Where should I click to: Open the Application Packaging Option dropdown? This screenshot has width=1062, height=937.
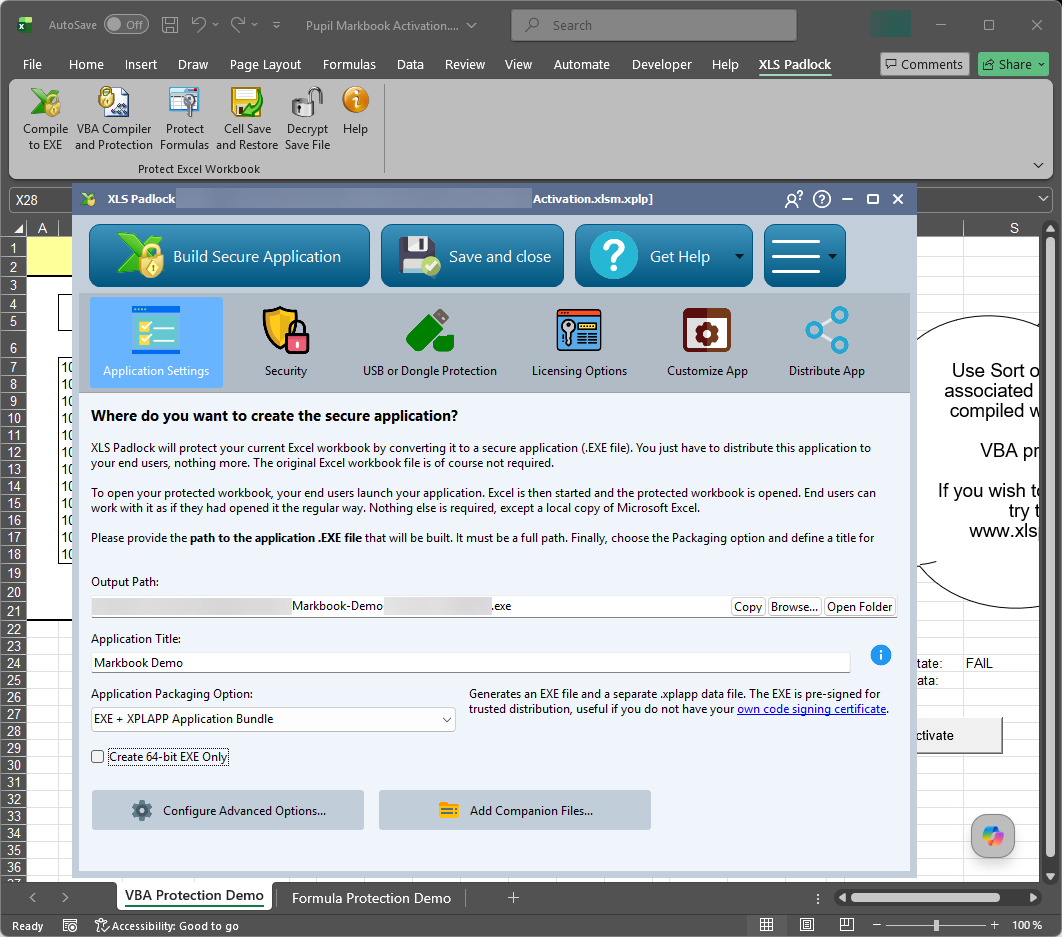(273, 719)
